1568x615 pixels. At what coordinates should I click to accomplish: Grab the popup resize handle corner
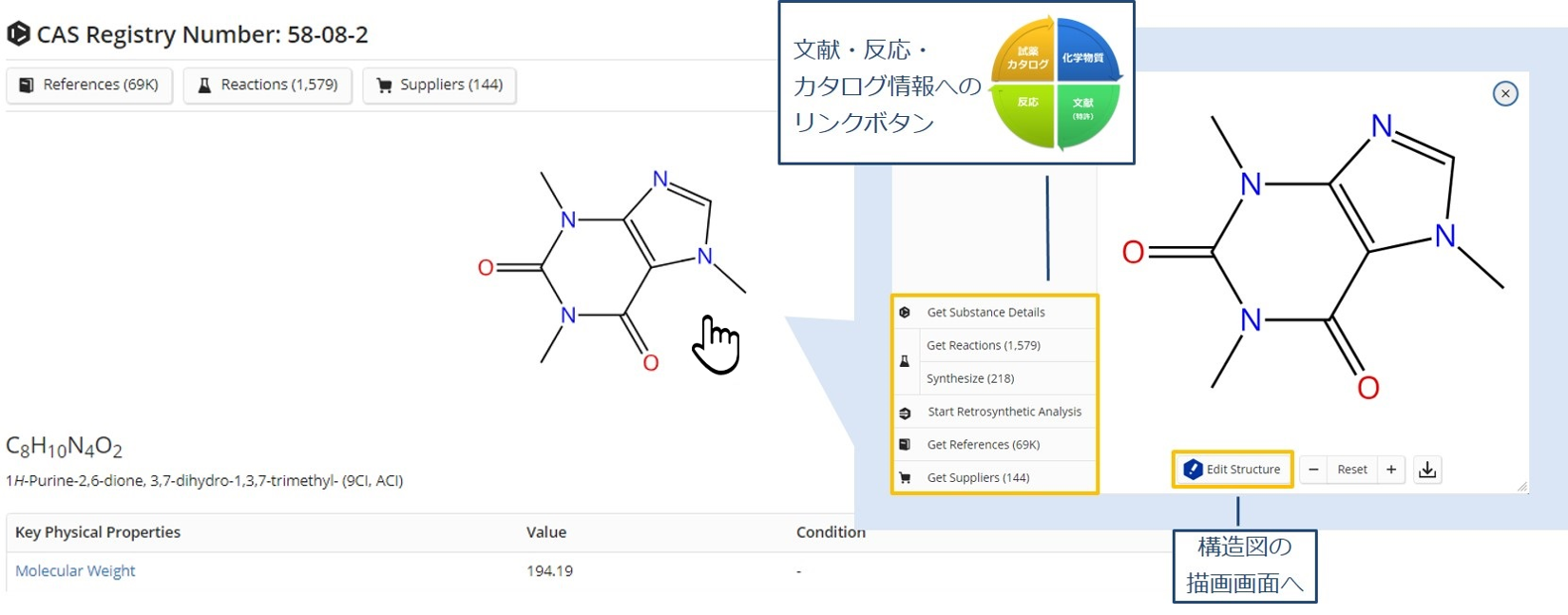(1521, 487)
